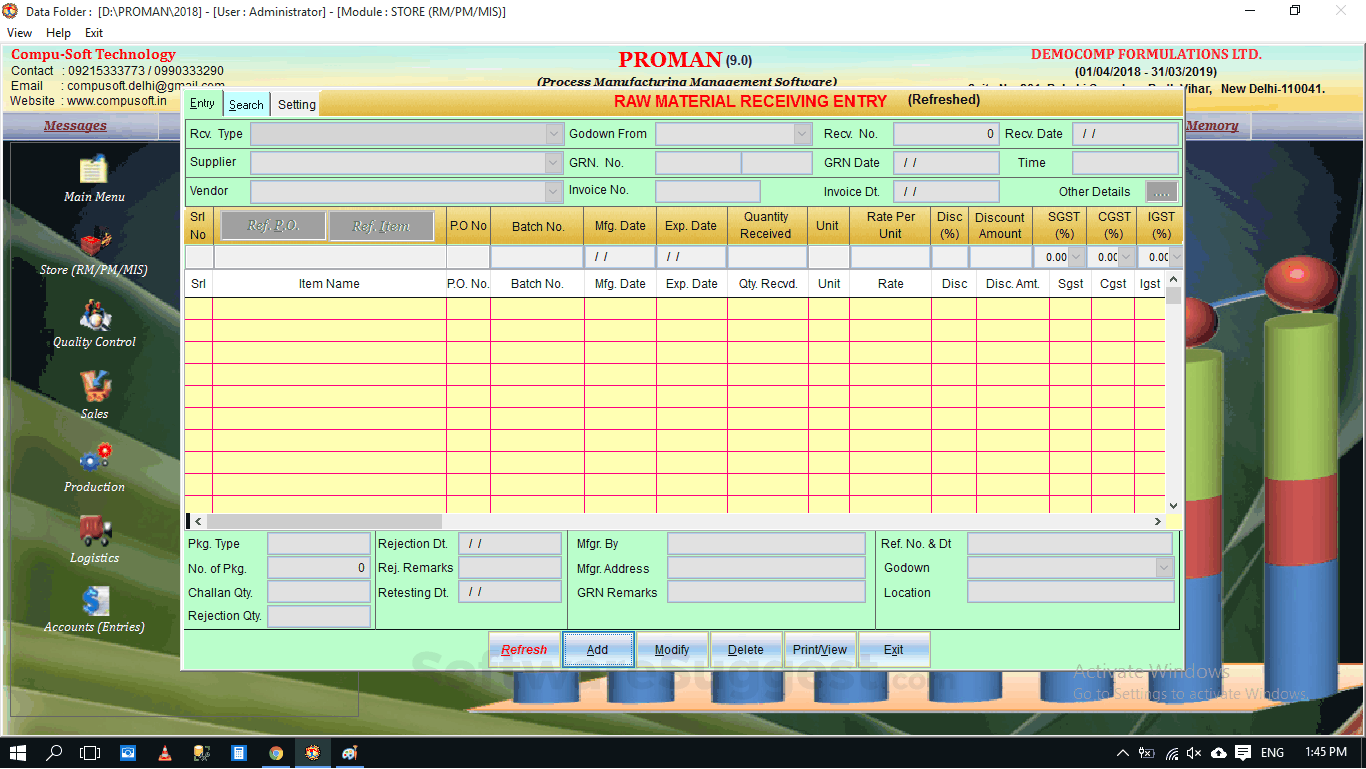
Task: Open Chrome from the taskbar
Action: point(276,753)
